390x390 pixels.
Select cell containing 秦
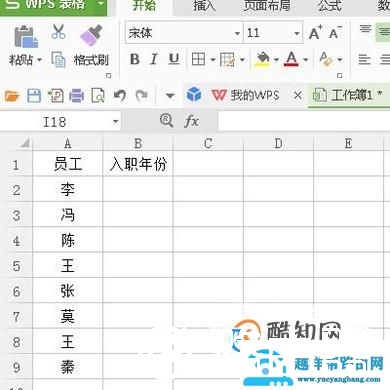[68, 367]
